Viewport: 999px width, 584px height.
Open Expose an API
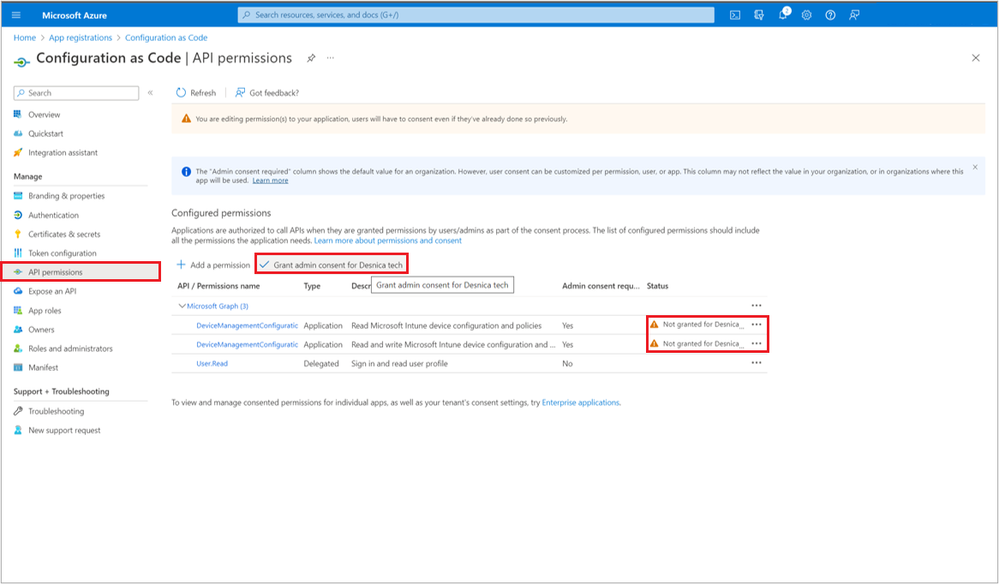coord(52,291)
